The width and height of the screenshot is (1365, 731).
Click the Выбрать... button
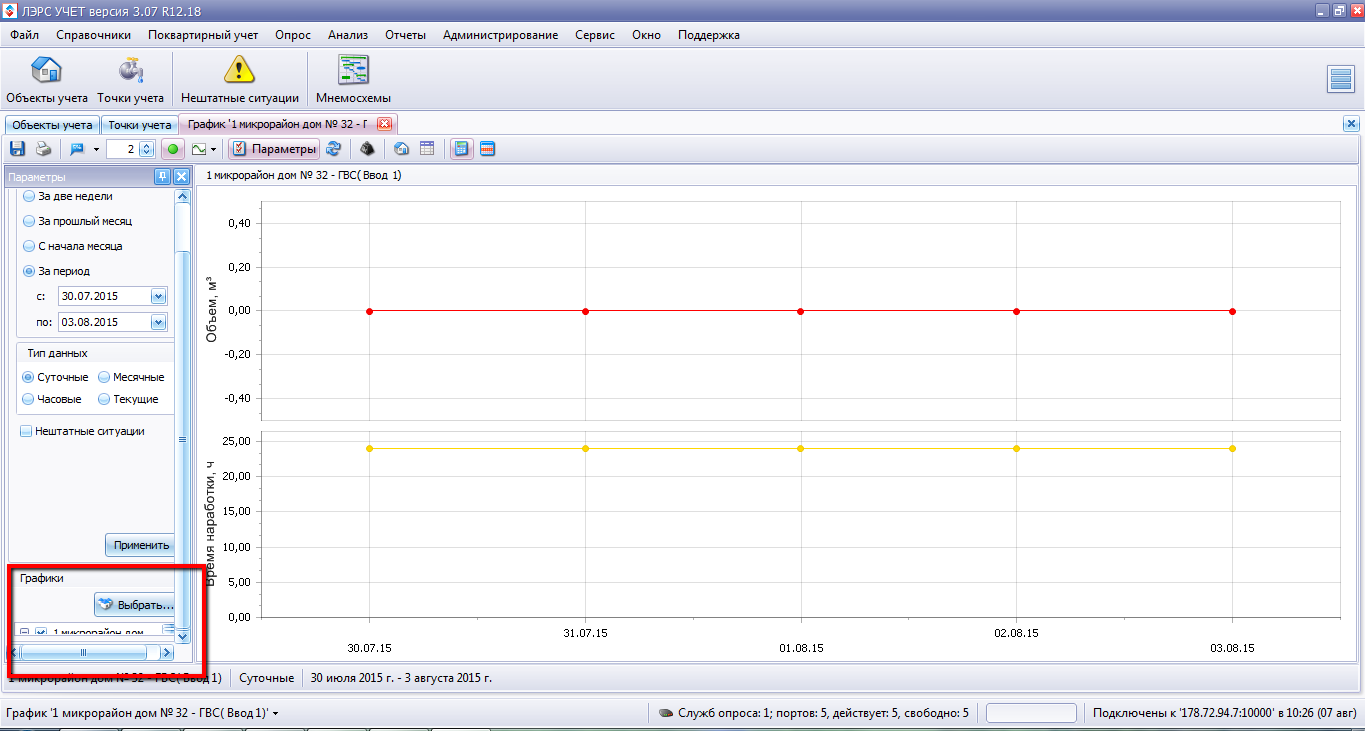click(136, 605)
